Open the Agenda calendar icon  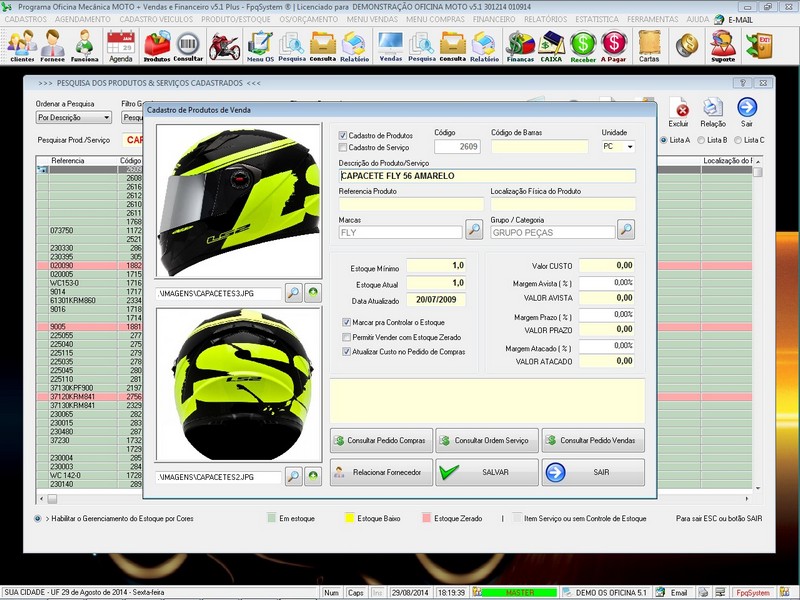(x=120, y=45)
